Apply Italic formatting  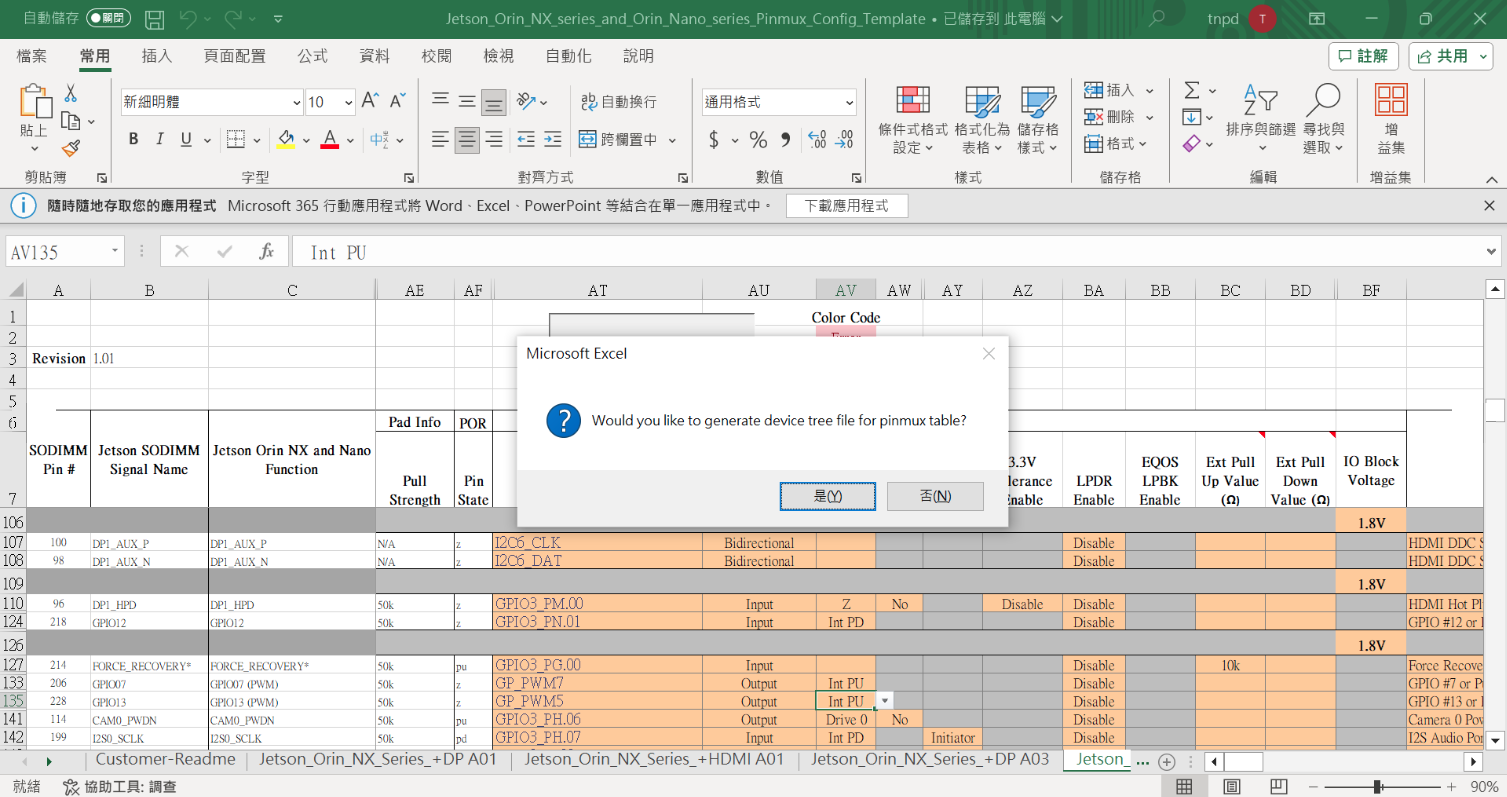pyautogui.click(x=160, y=139)
